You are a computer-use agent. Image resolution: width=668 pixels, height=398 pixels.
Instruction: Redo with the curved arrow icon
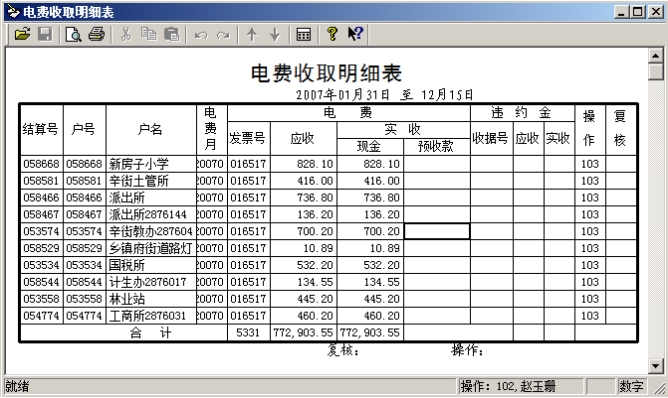click(x=223, y=35)
